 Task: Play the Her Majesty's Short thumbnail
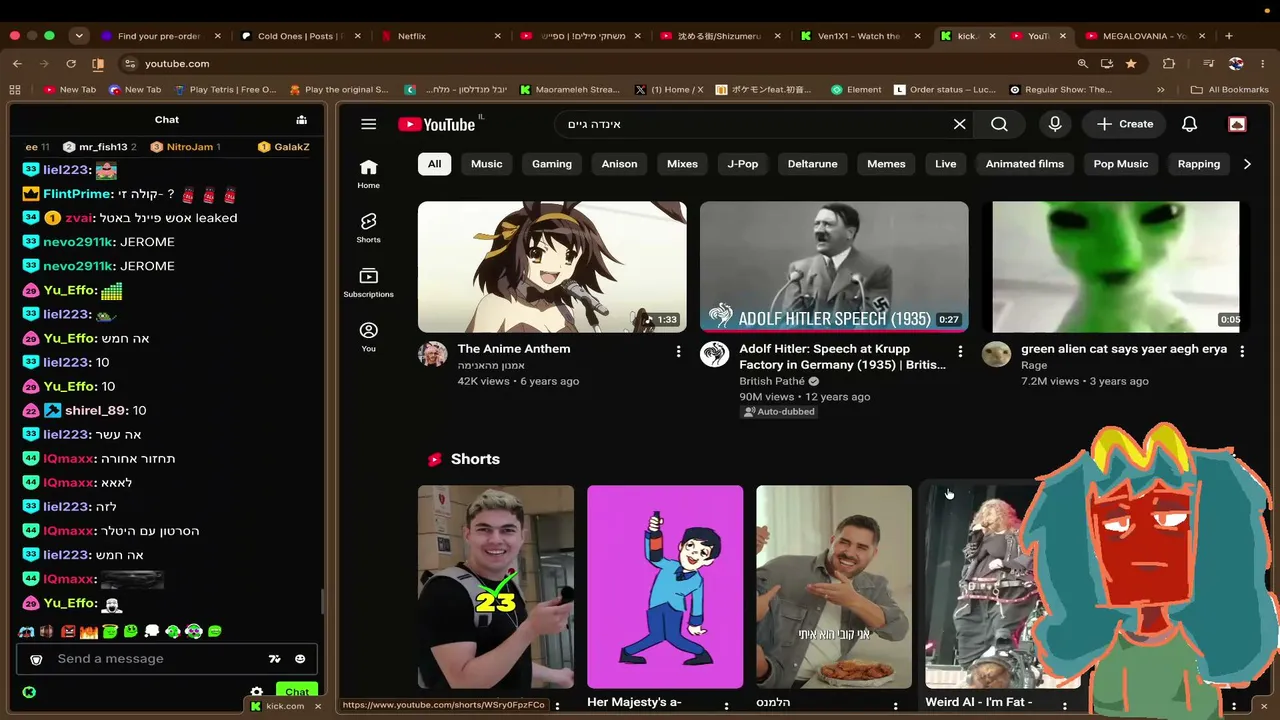tap(665, 587)
